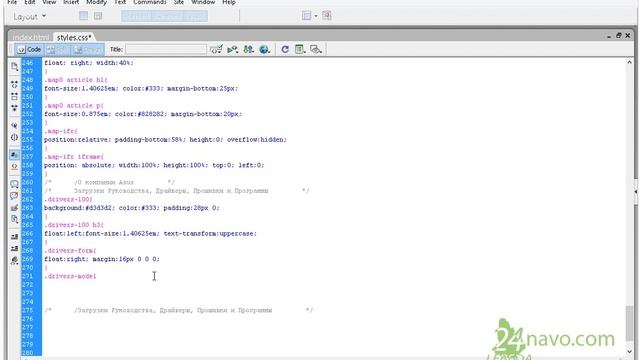Click second layout icon beside Layout dropdown
This screenshot has height=360, width=640.
pos(98,16)
